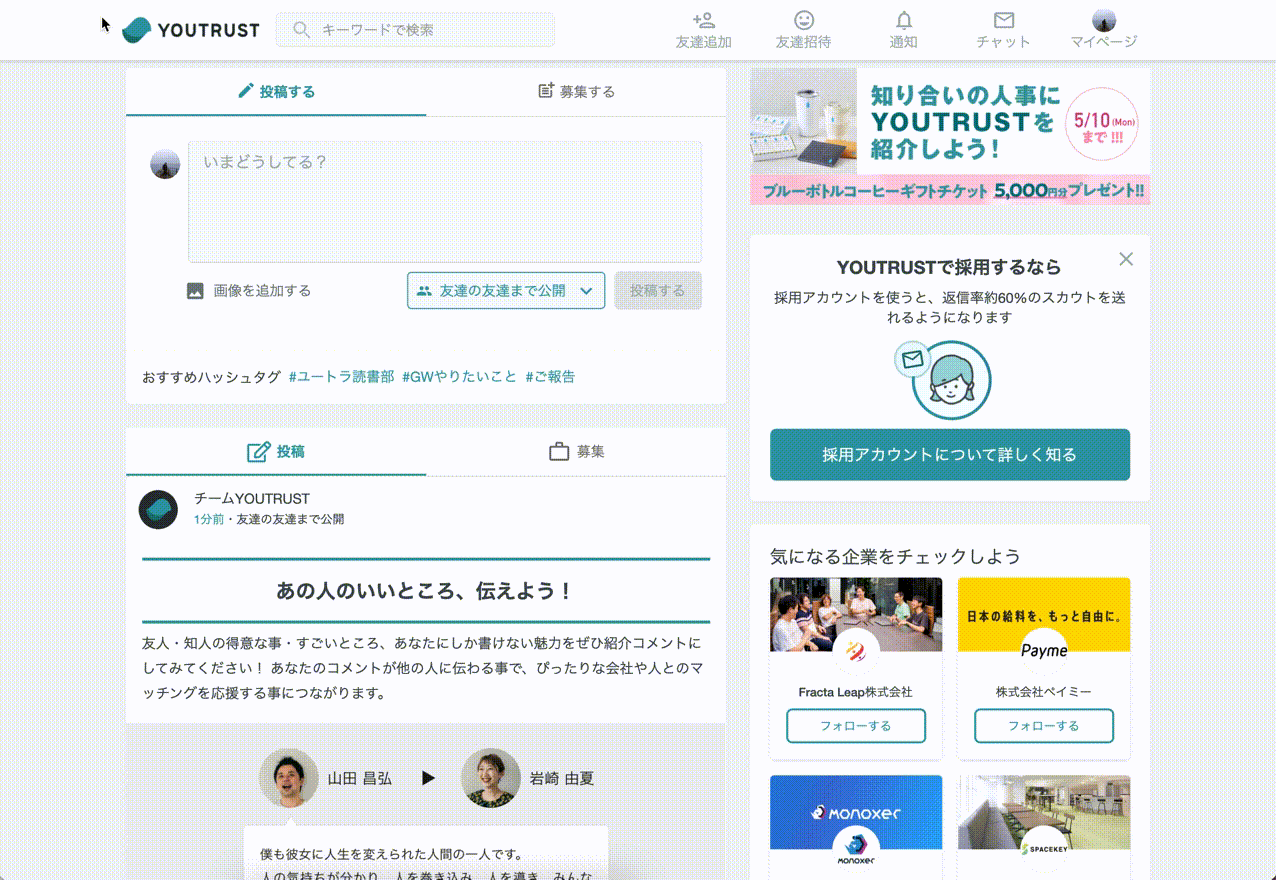Close the YOUTRUSTで採用するなら card
The width and height of the screenshot is (1276, 880).
tap(1126, 259)
